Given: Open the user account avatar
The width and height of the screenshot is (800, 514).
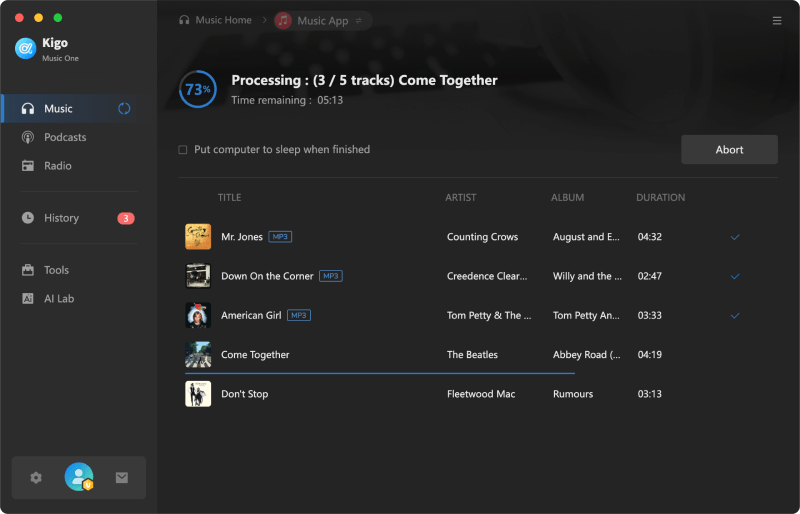Looking at the screenshot, I should [79, 477].
